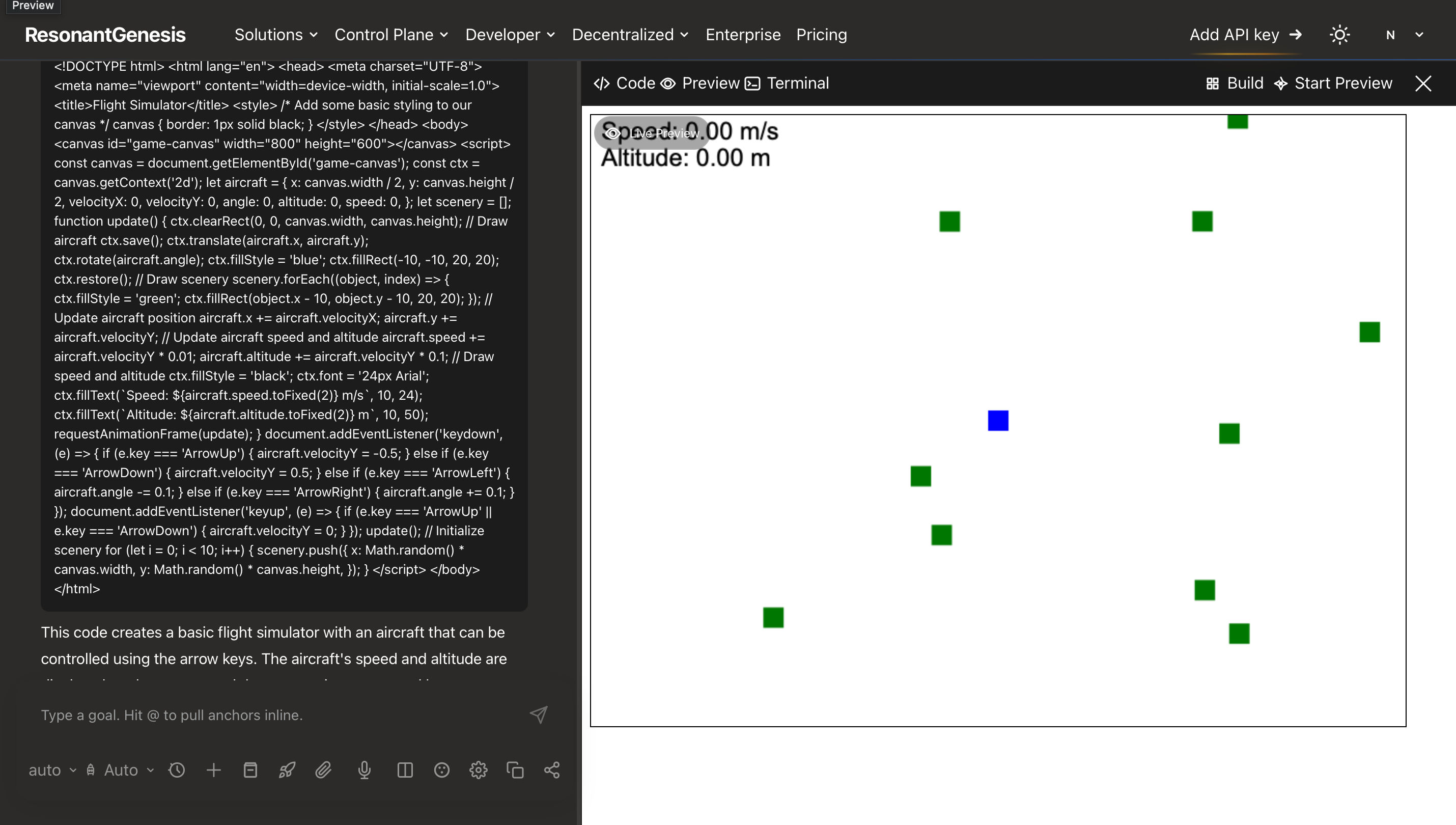Click the copy conversation icon
Image resolution: width=1456 pixels, height=825 pixels.
point(514,769)
